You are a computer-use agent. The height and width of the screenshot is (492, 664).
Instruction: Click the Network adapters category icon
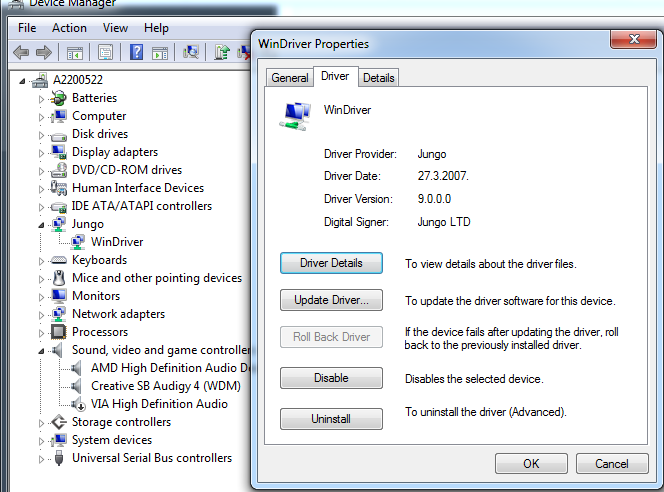click(58, 314)
